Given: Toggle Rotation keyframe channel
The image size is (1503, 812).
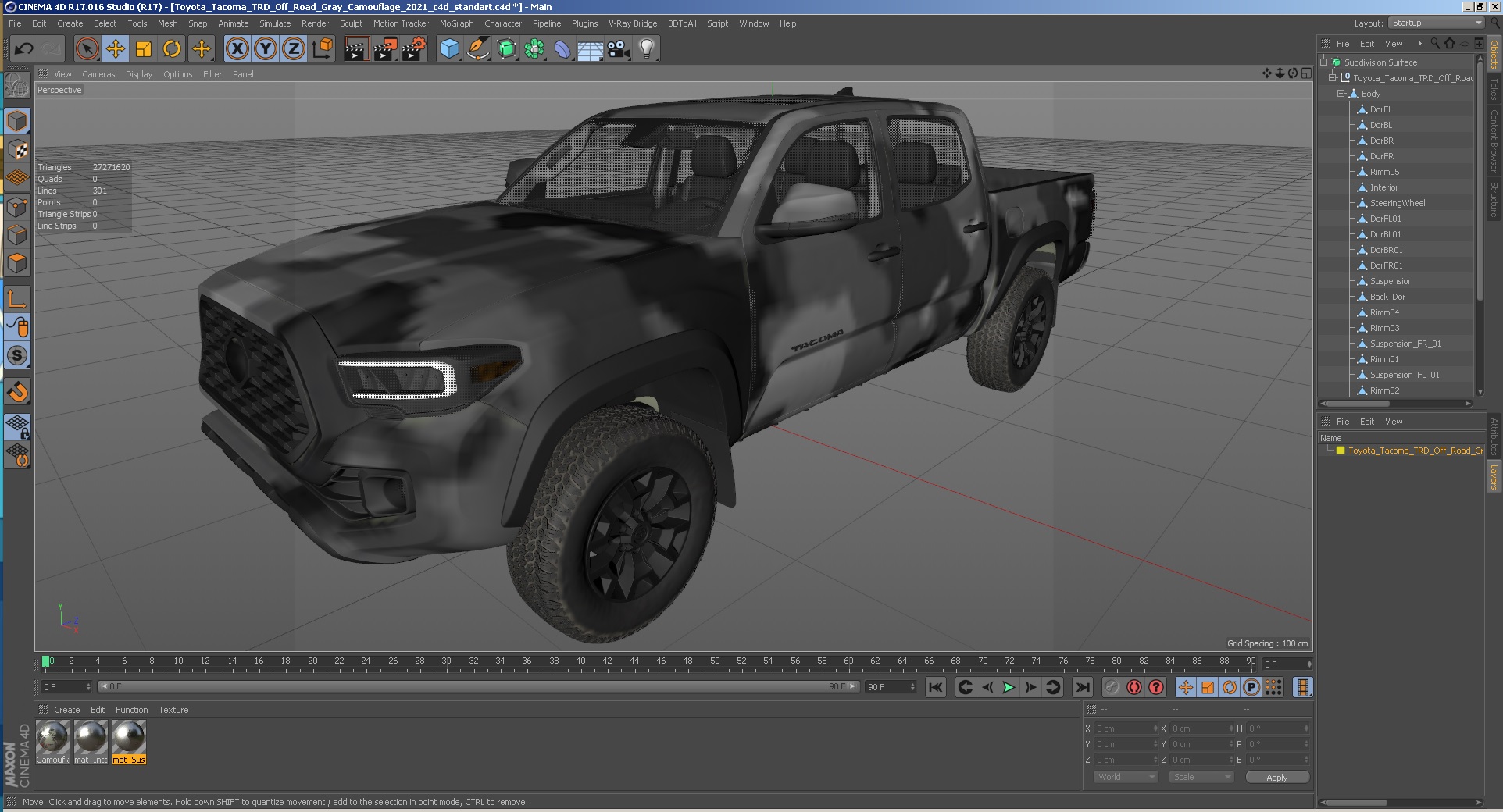Looking at the screenshot, I should tap(1230, 687).
